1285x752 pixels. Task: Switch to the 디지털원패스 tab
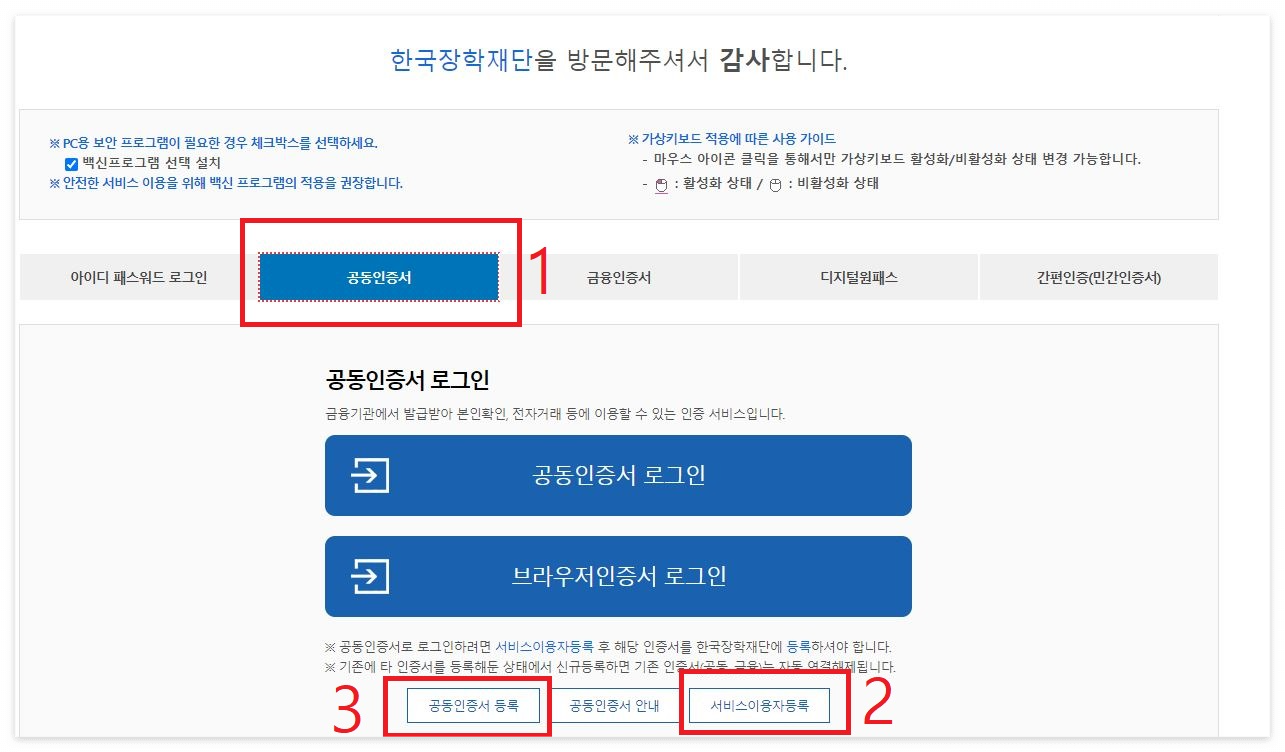858,277
